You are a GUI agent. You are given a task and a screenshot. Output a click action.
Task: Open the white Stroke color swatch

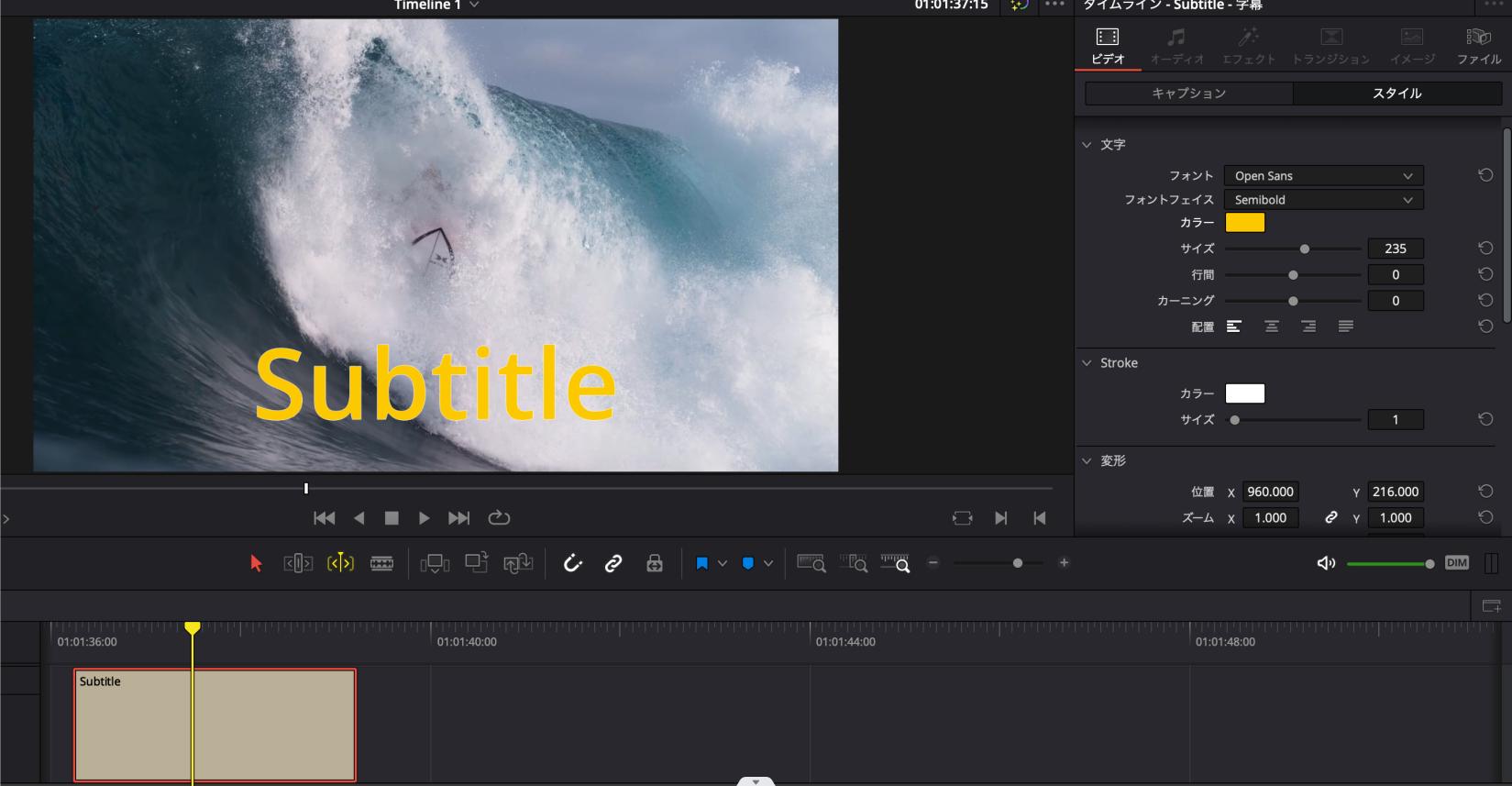tap(1245, 393)
